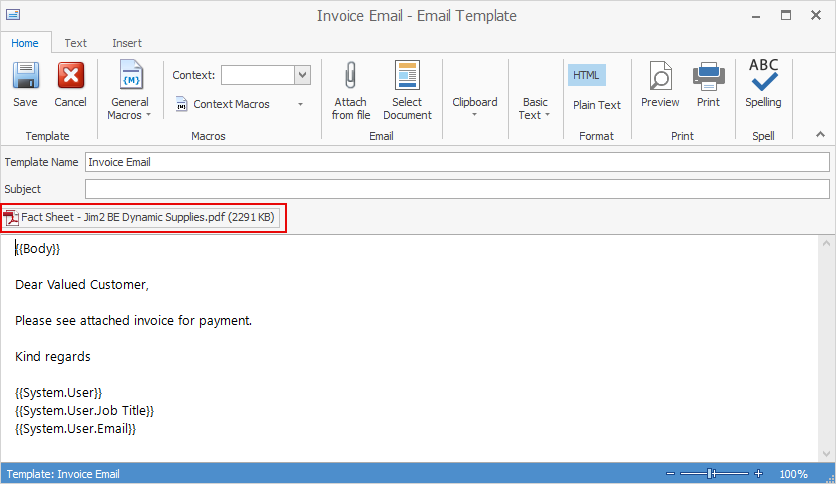
Task: Open the Context combo box dropdown
Action: click(x=302, y=75)
